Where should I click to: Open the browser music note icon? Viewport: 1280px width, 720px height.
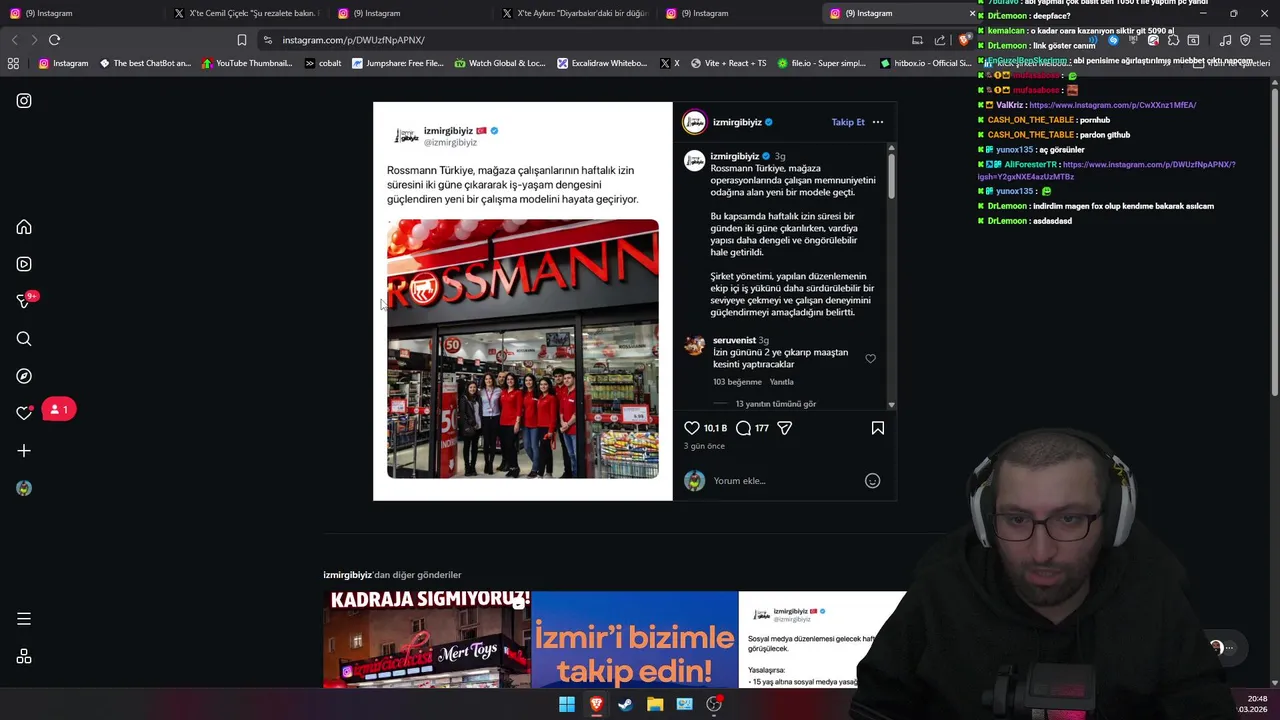pos(1226,40)
